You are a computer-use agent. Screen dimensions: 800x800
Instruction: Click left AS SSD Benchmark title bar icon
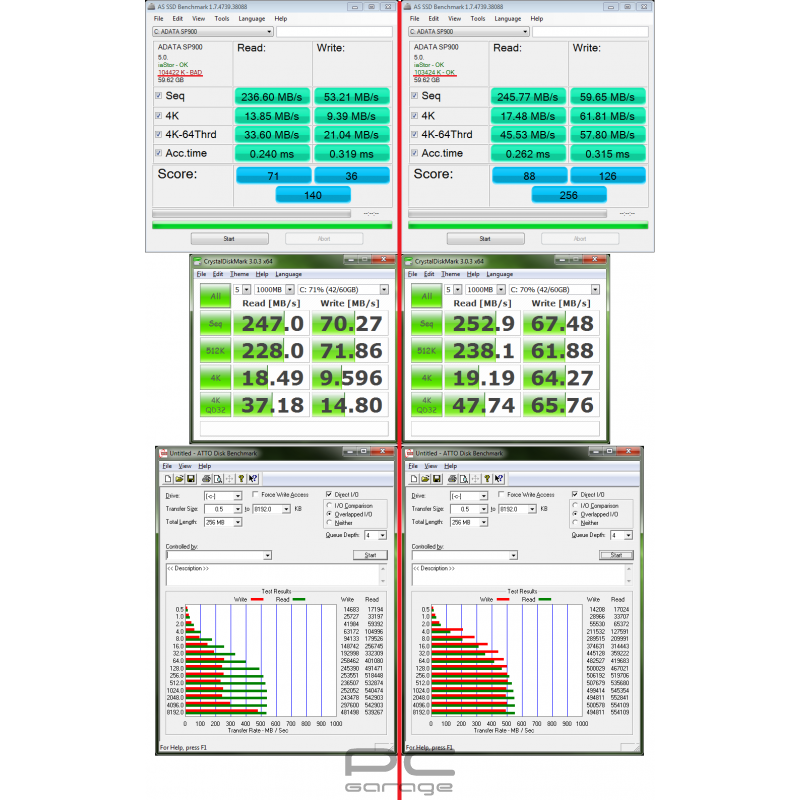(x=152, y=7)
